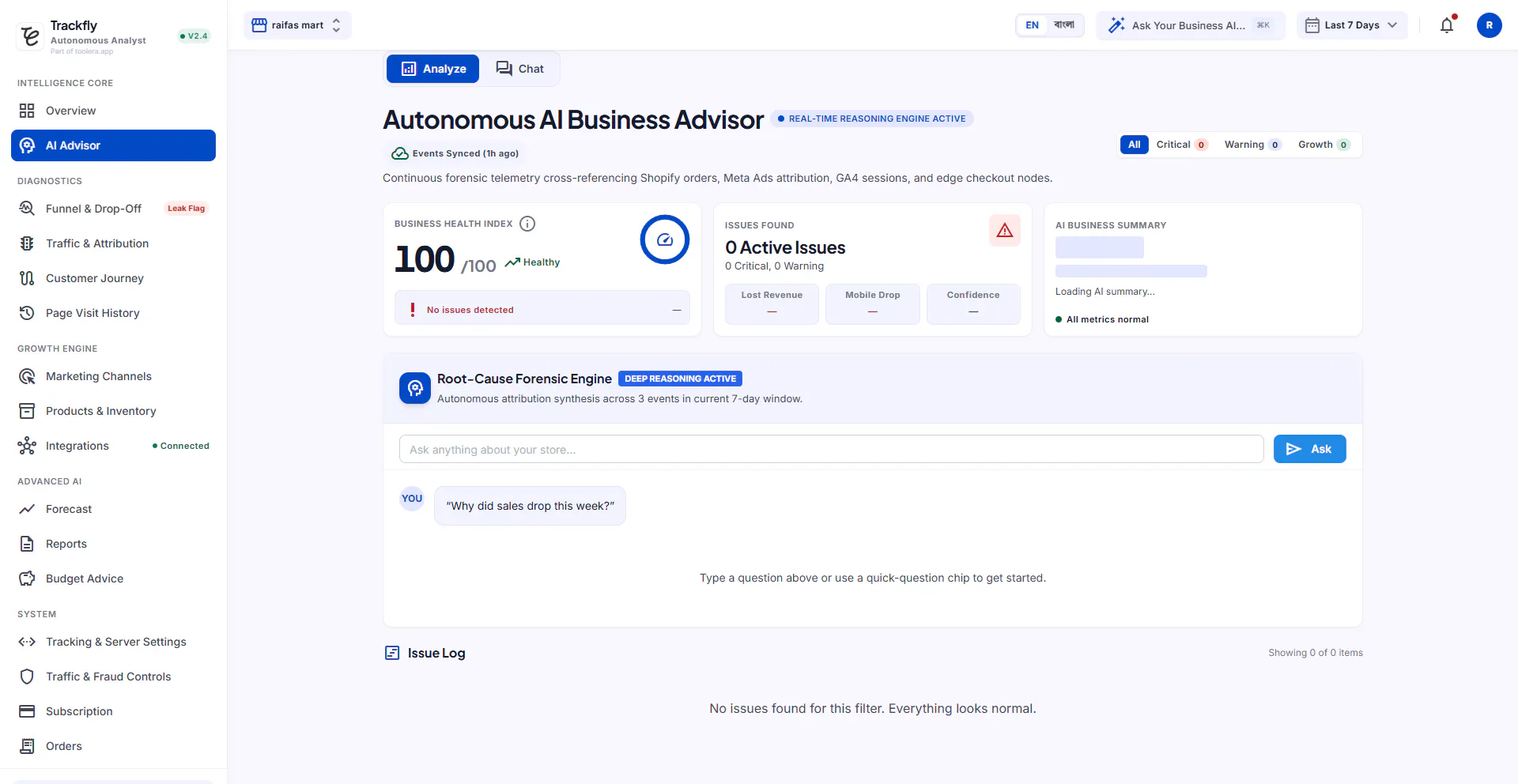This screenshot has height=784, width=1518.
Task: Click the Overview grid icon
Action: [27, 111]
